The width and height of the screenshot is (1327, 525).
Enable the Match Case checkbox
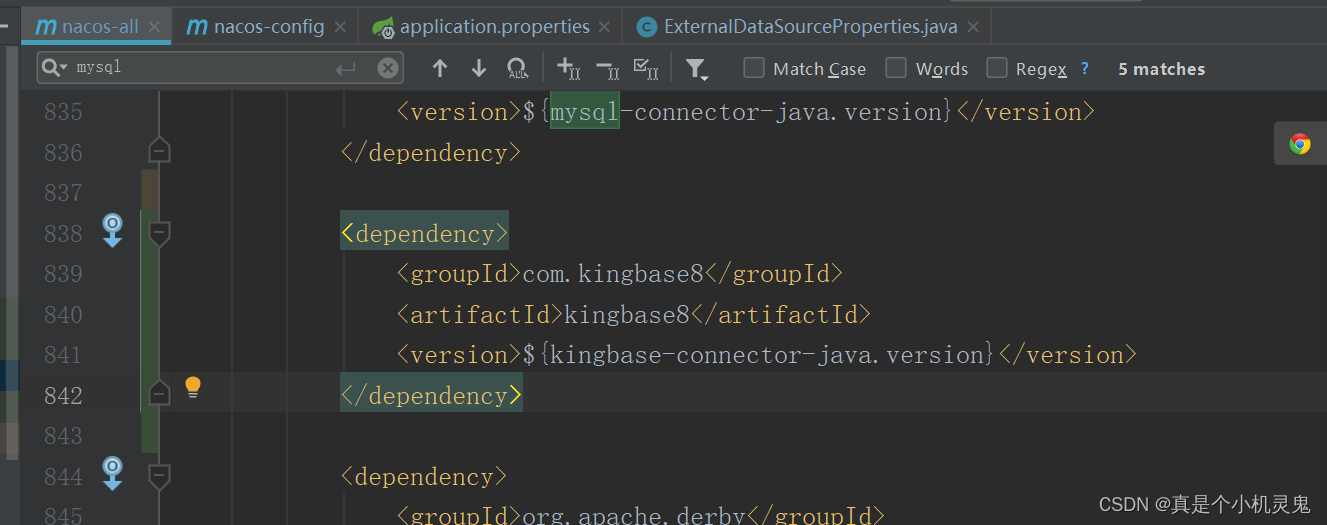click(754, 68)
